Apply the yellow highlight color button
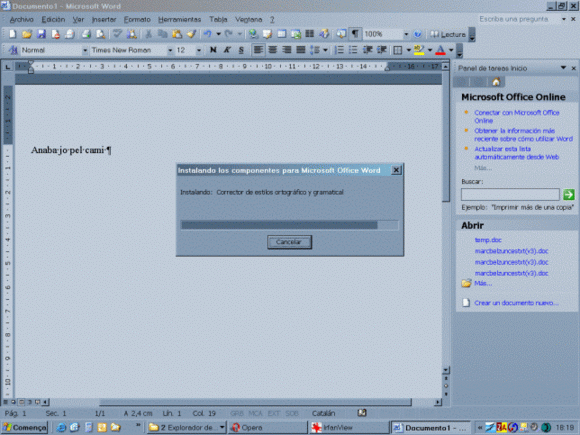The width and height of the screenshot is (580, 435). pos(419,50)
